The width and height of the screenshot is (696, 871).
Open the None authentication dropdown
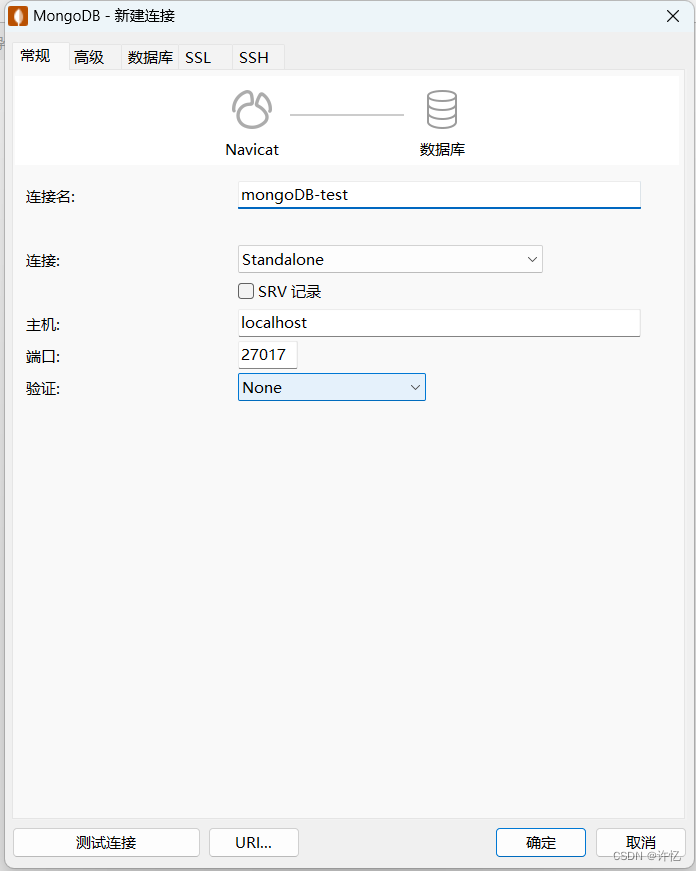(332, 387)
